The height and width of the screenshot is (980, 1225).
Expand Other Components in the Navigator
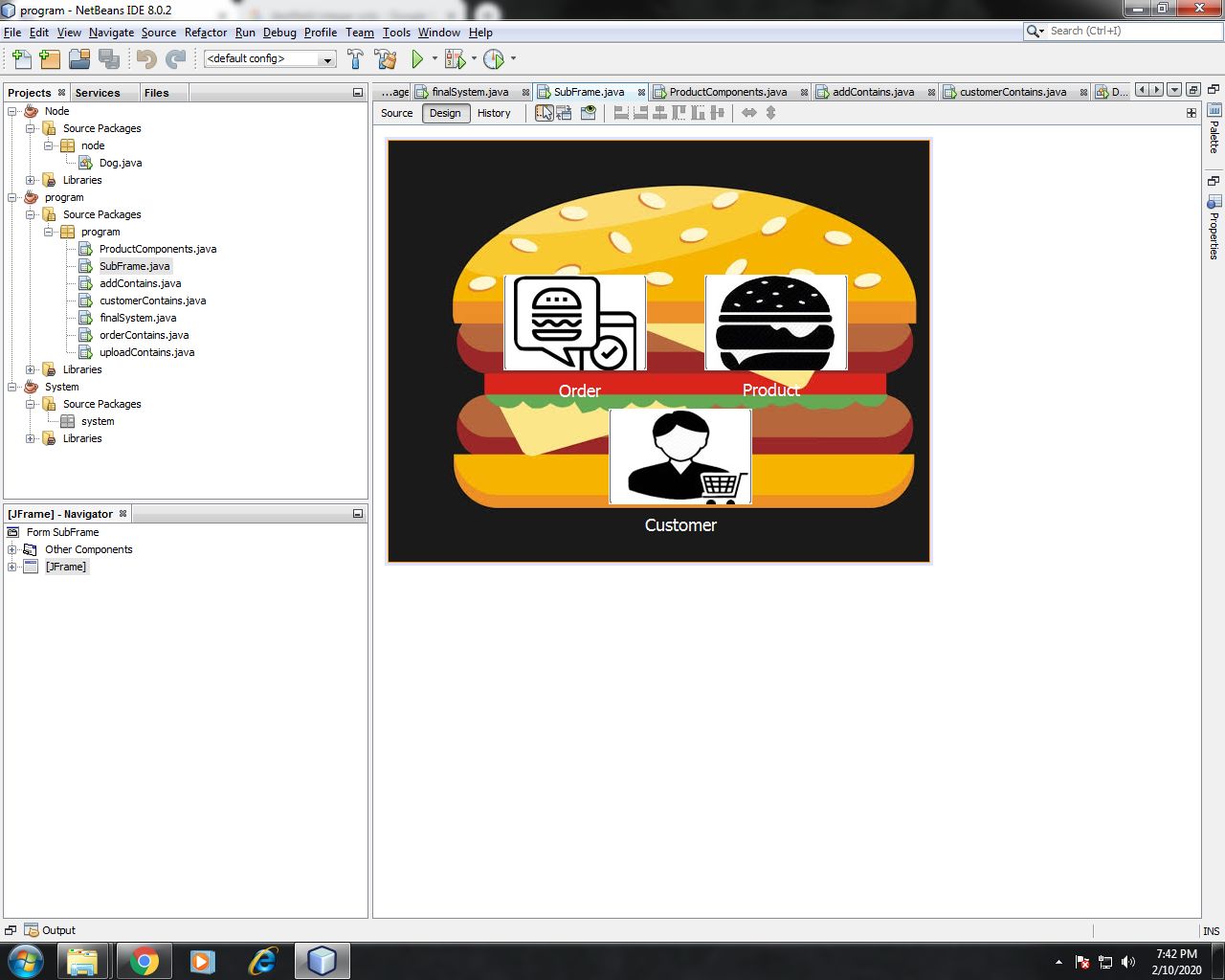pyautogui.click(x=11, y=549)
